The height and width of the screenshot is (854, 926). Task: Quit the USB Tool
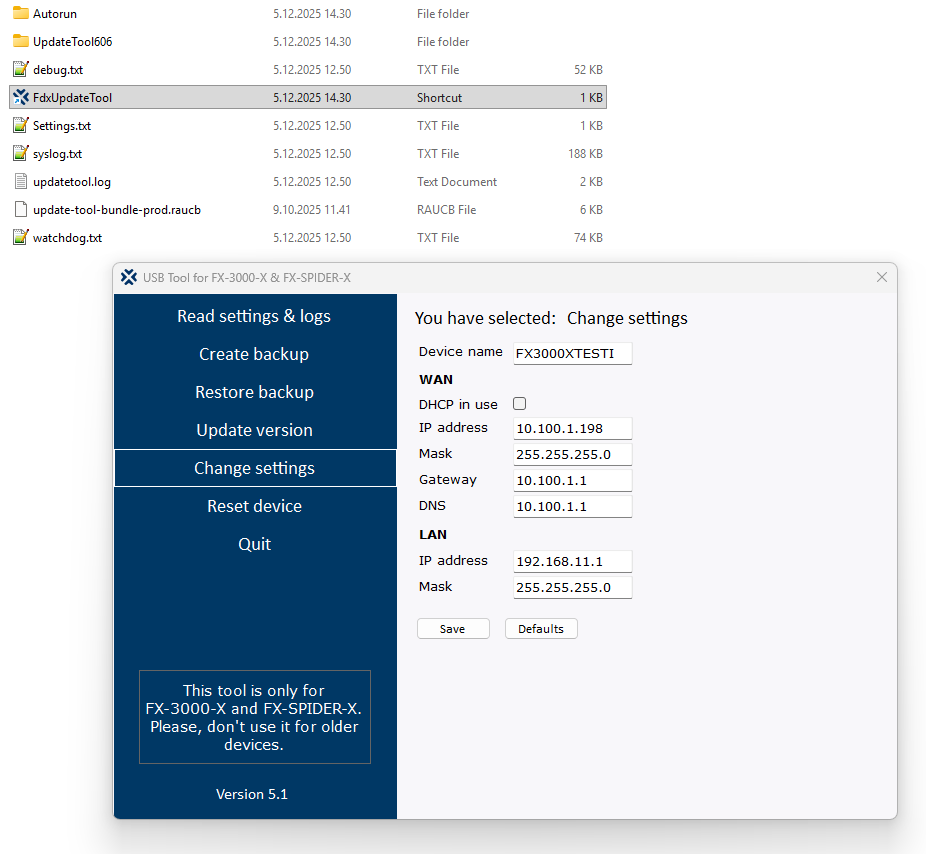[x=253, y=544]
